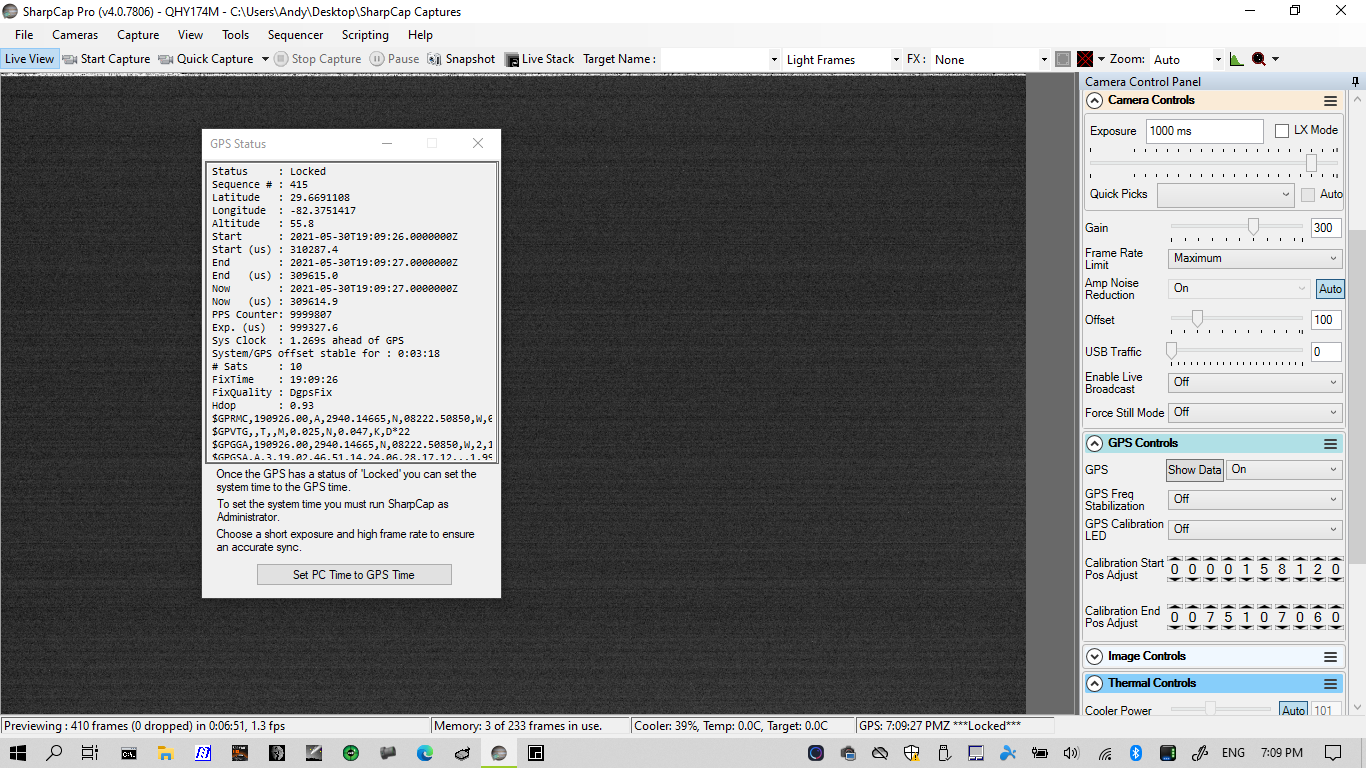The image size is (1366, 768).
Task: Open Task View on the taskbar
Action: tap(89, 753)
